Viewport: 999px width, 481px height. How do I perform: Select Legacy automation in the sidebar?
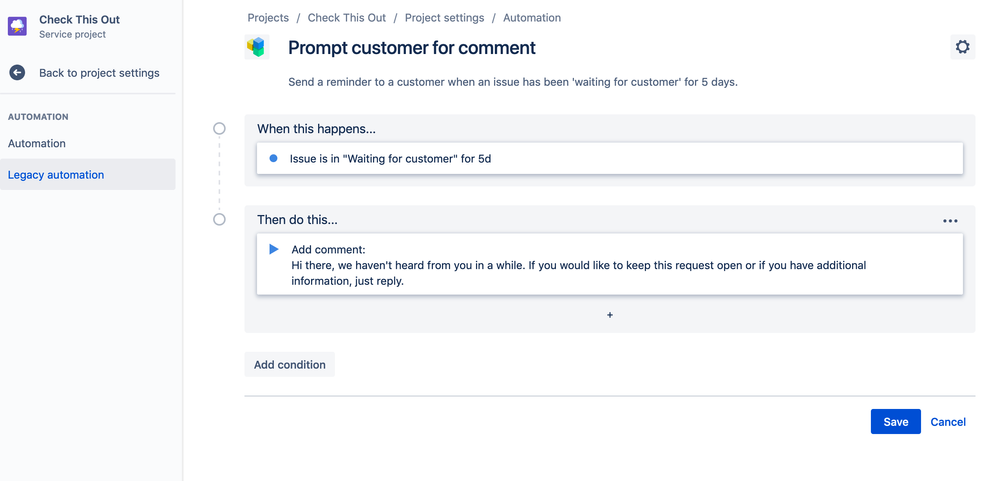tap(56, 175)
